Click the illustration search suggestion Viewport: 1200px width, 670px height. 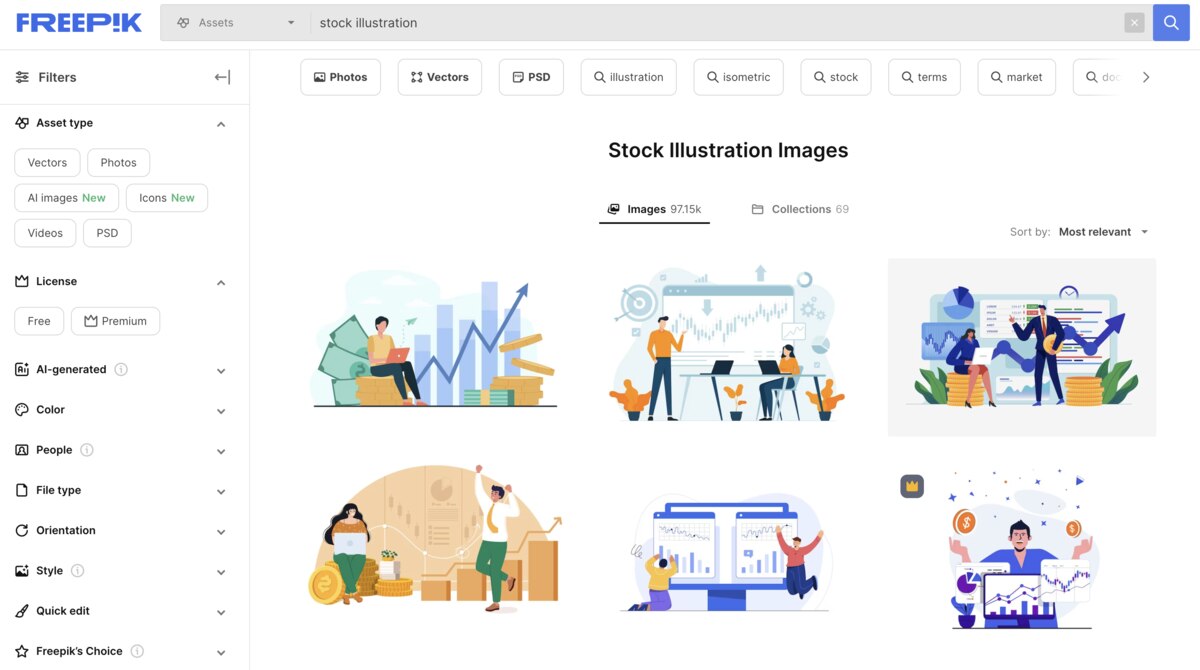point(628,75)
